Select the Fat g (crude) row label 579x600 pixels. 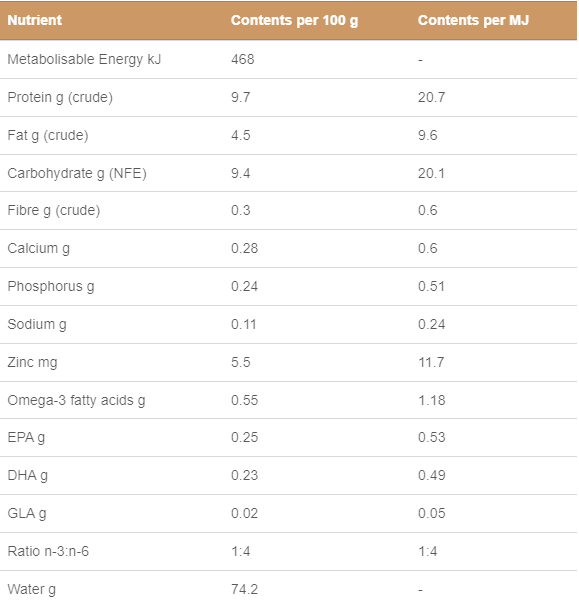[48, 135]
